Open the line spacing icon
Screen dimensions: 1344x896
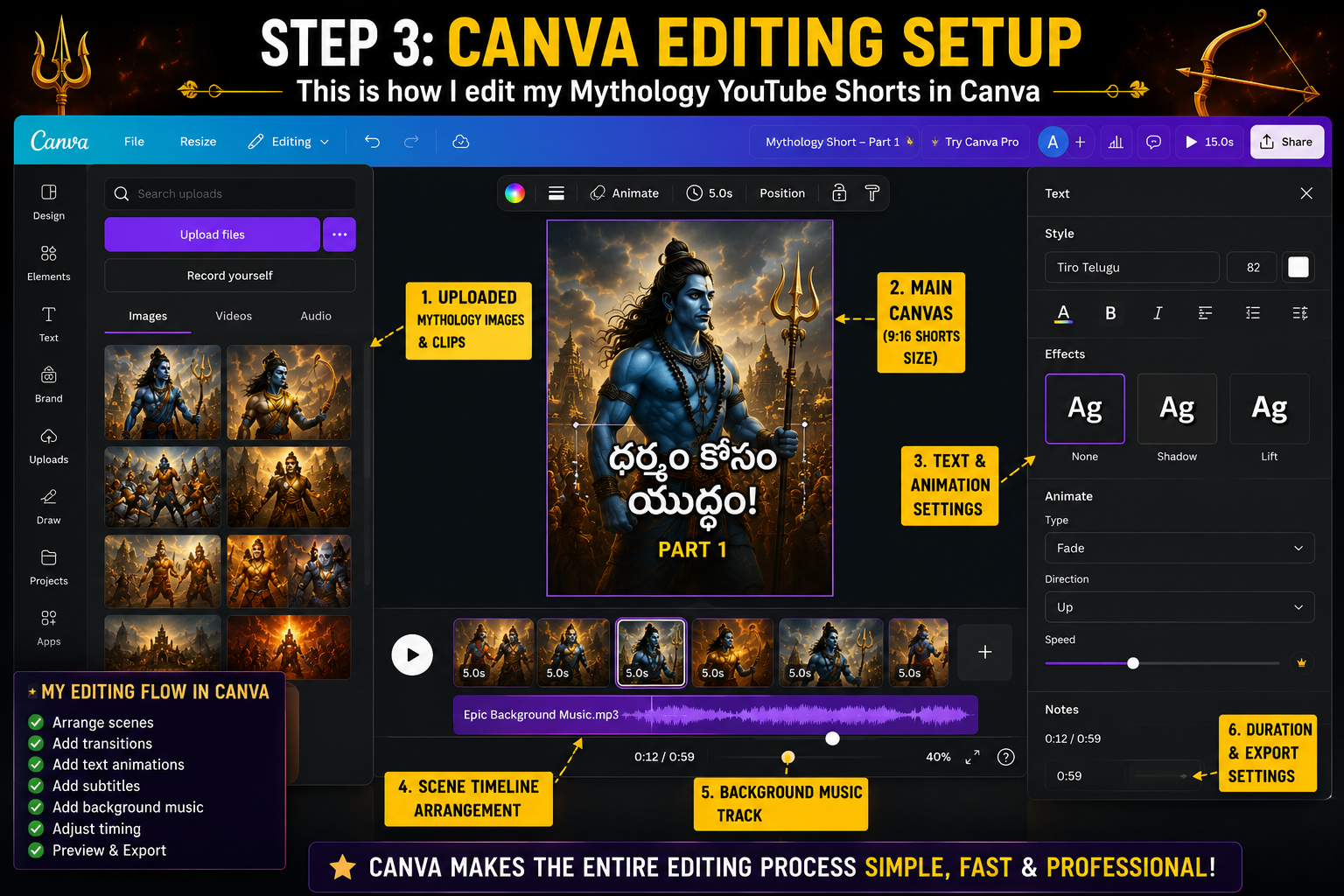[1300, 313]
